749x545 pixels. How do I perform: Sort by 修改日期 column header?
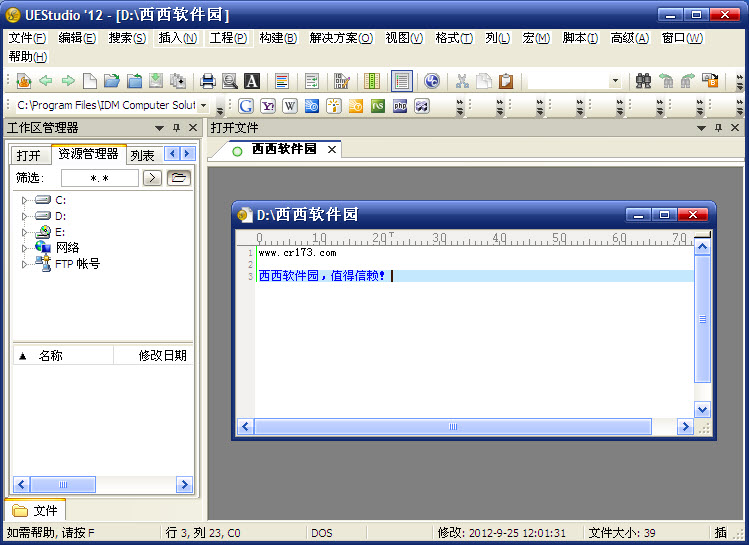[153, 356]
